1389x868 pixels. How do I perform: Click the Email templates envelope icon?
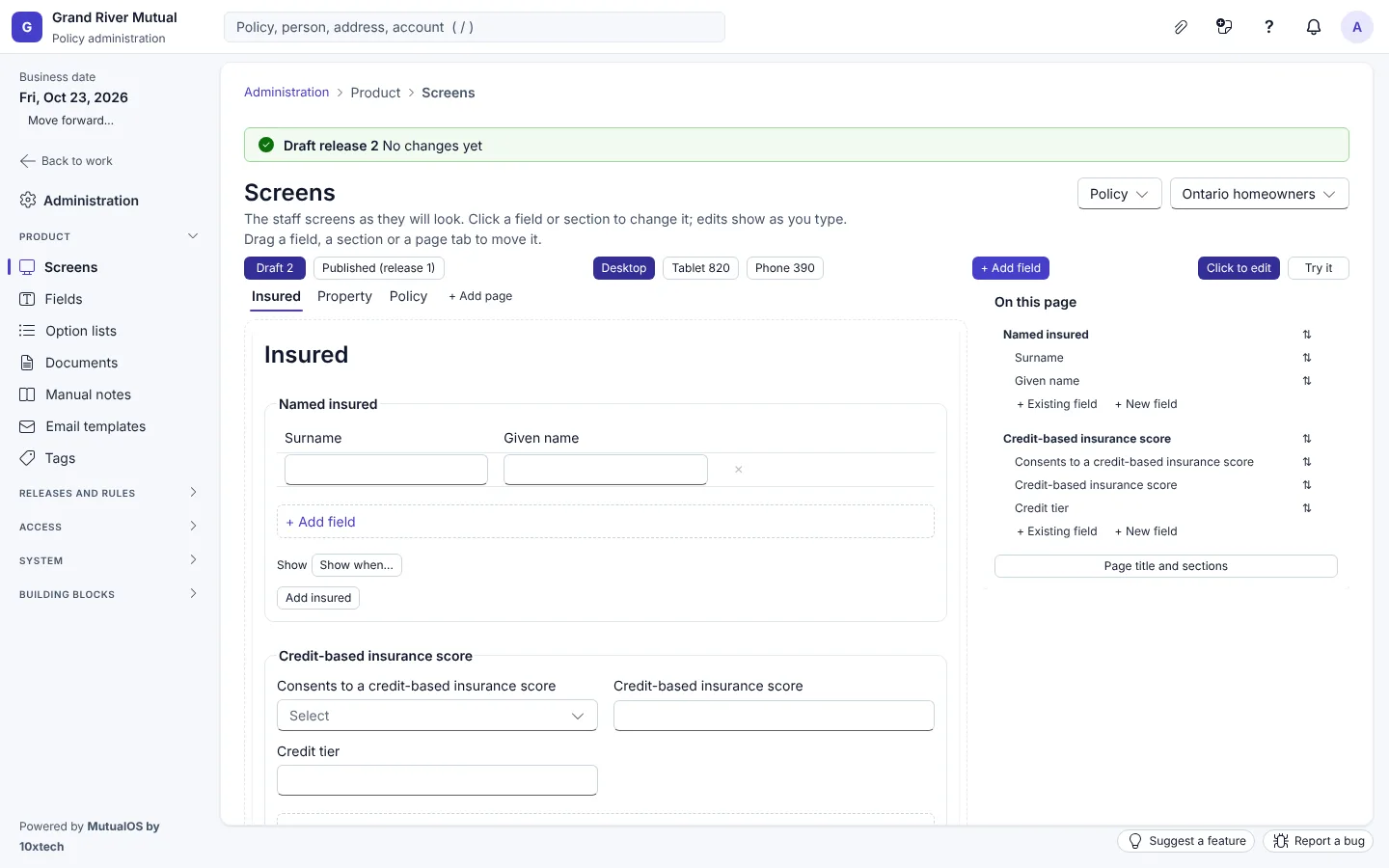[27, 426]
